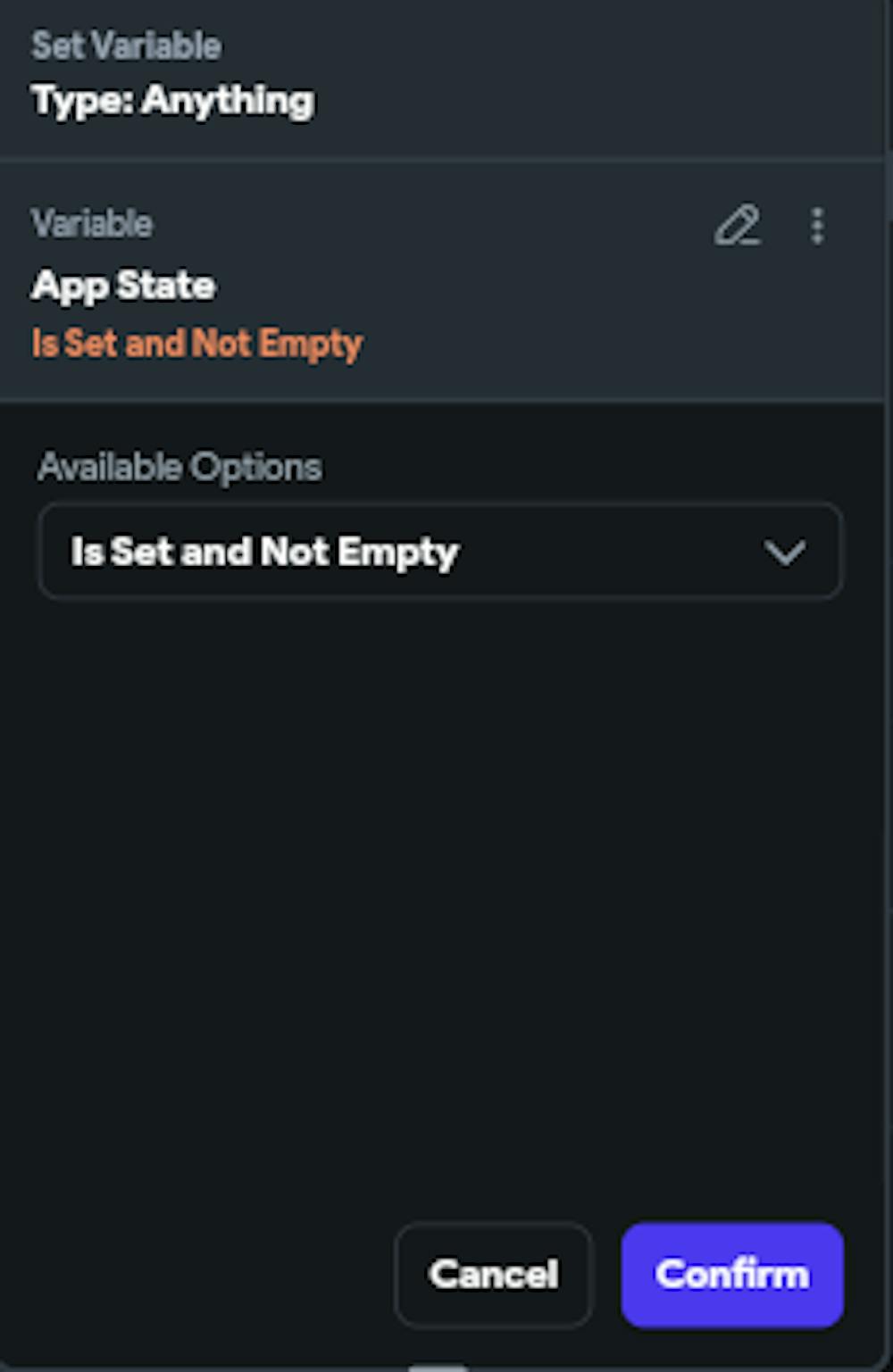Click the gap between Cancel and Confirm
This screenshot has height=1372, width=893.
pyautogui.click(x=606, y=1274)
